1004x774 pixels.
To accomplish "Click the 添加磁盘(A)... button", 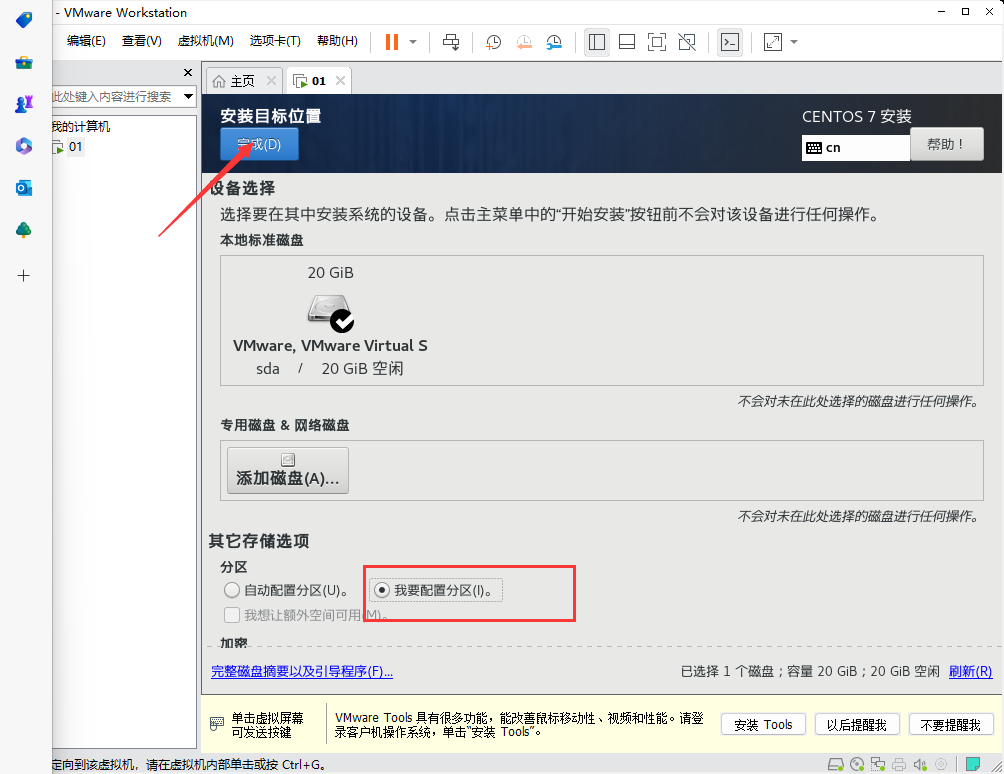I will [x=288, y=471].
